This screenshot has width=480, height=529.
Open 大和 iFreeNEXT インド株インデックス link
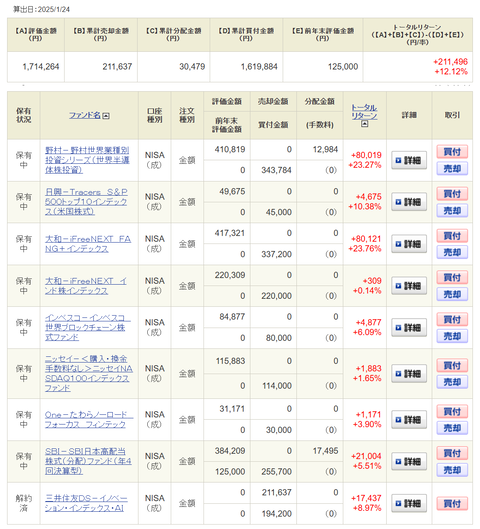coord(86,285)
